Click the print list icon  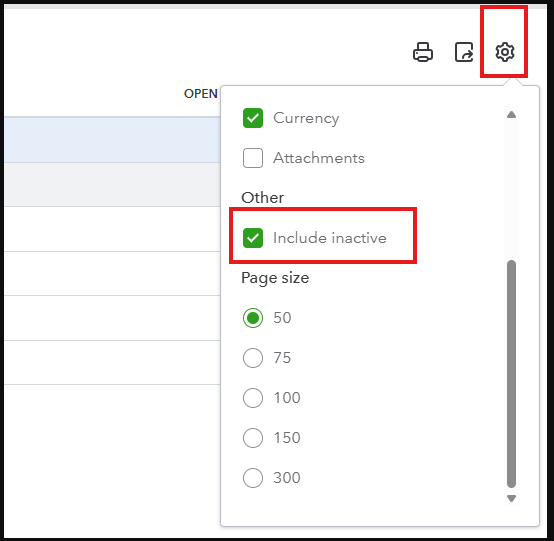[x=423, y=52]
